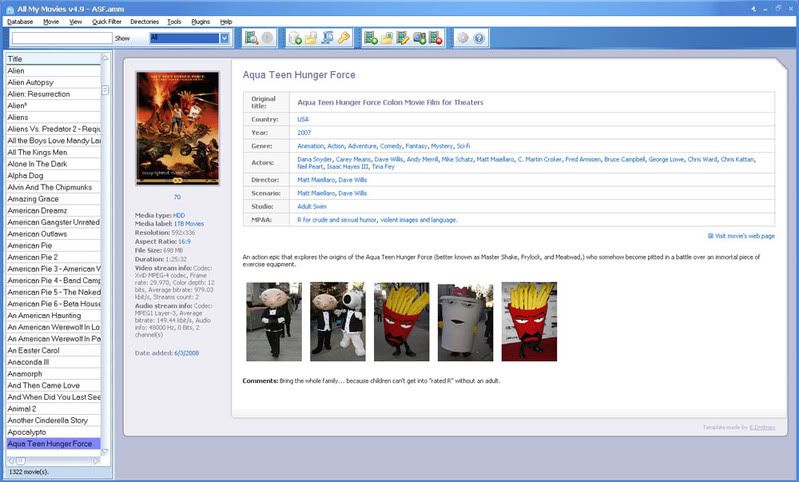Viewport: 799px width, 482px height.
Task: Click the Sci-fi genre link
Action: pyautogui.click(x=463, y=146)
